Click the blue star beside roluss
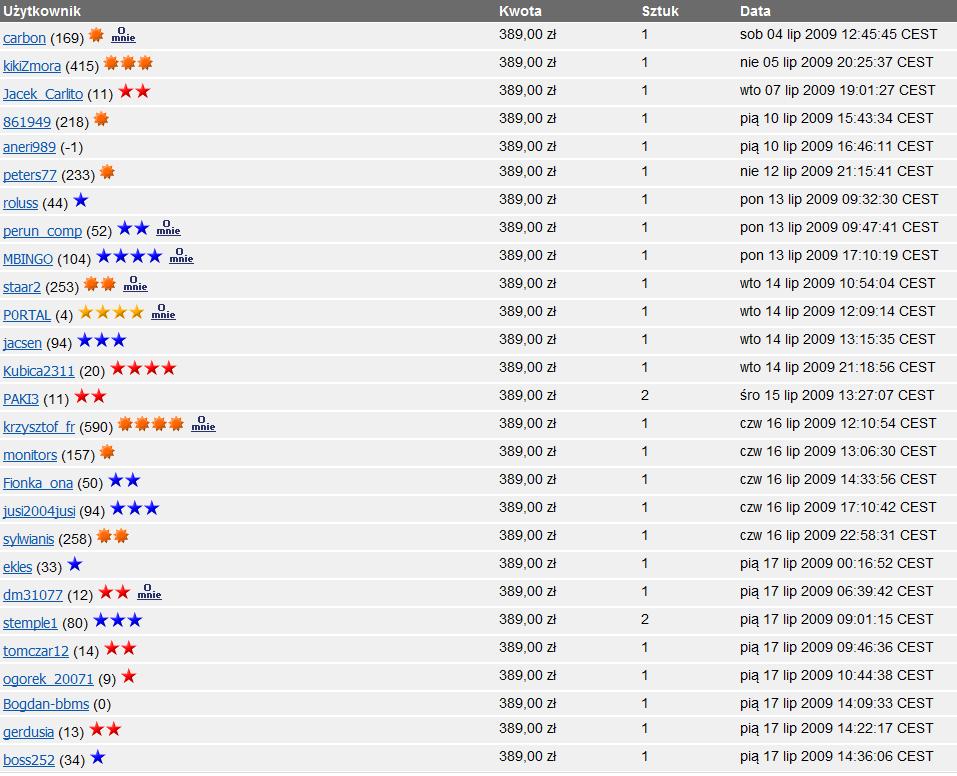This screenshot has height=776, width=957. pyautogui.click(x=81, y=201)
